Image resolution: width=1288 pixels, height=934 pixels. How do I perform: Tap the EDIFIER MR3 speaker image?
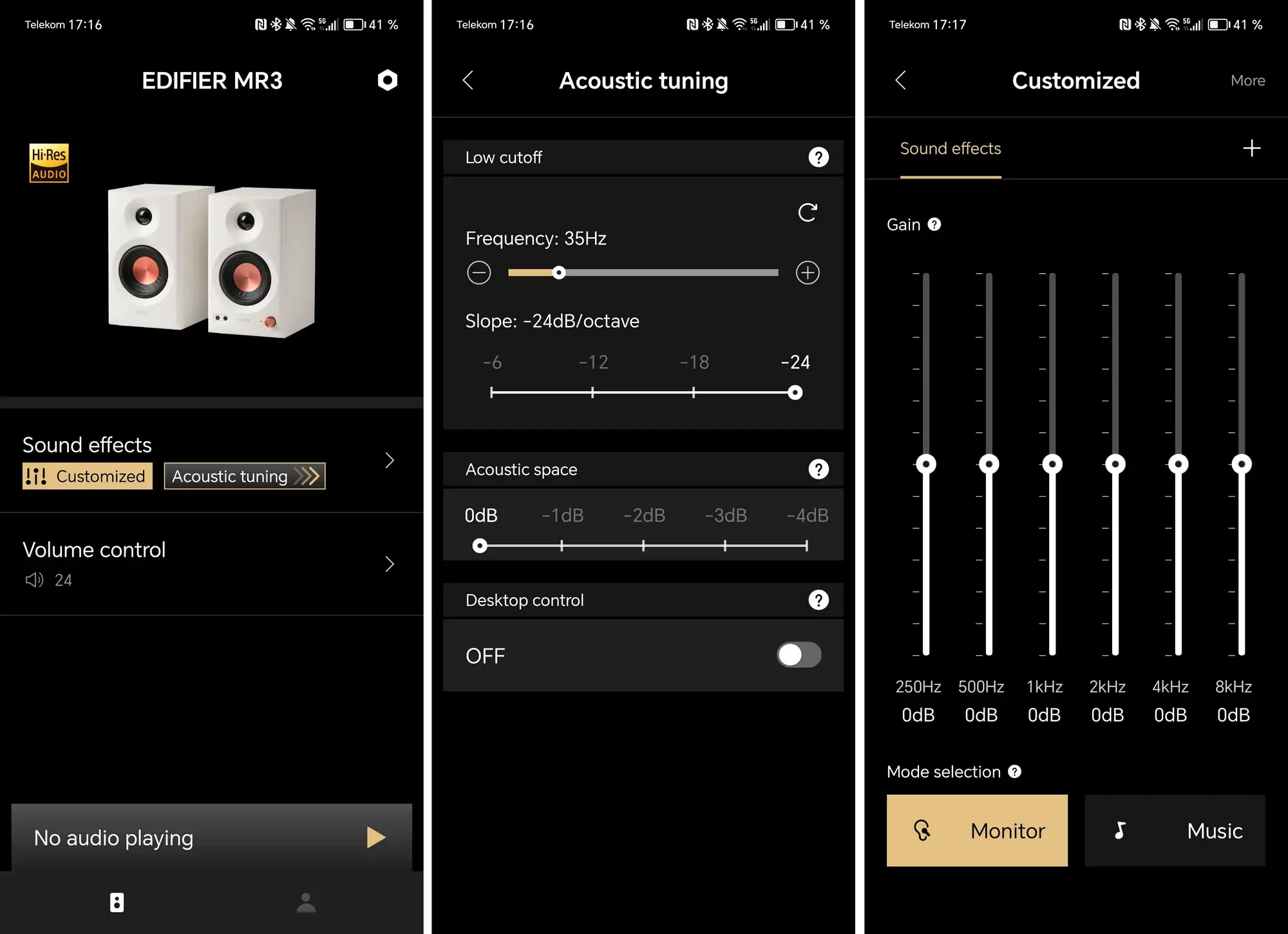[x=213, y=260]
